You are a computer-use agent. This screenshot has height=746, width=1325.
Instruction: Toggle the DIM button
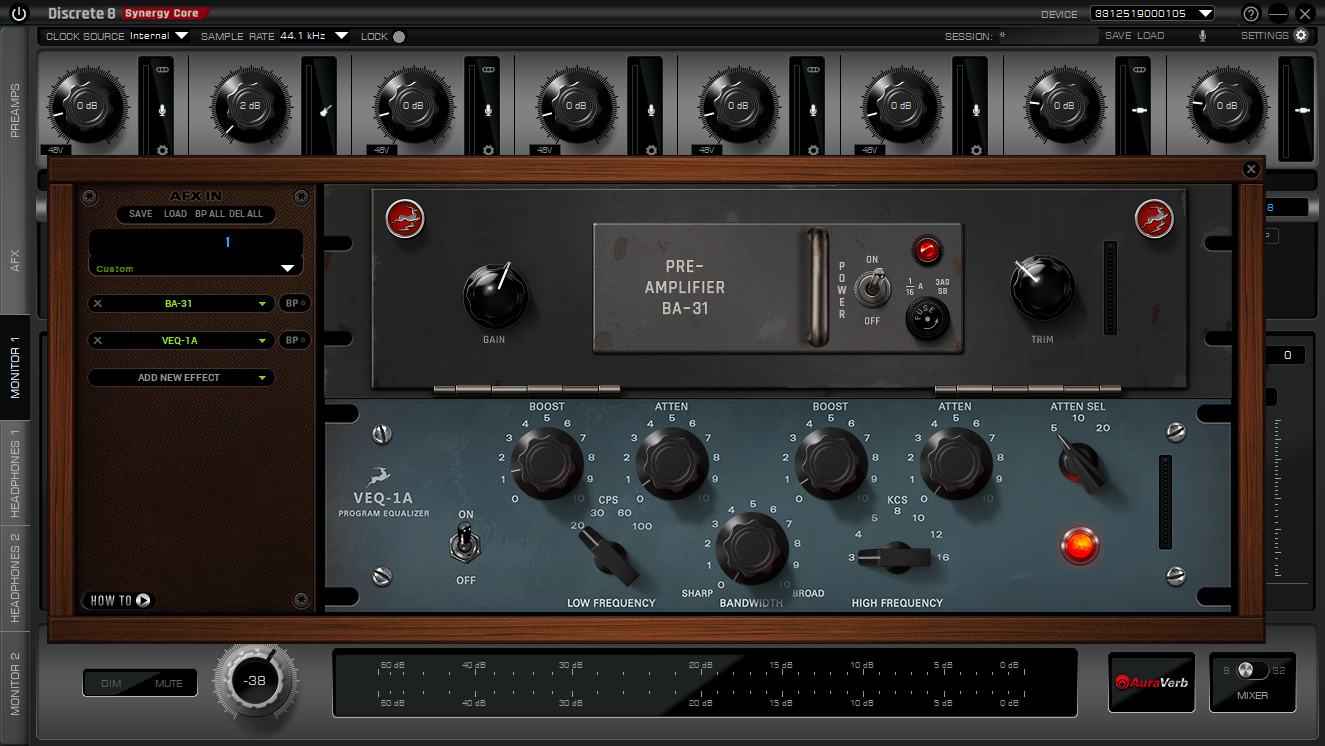tap(111, 683)
